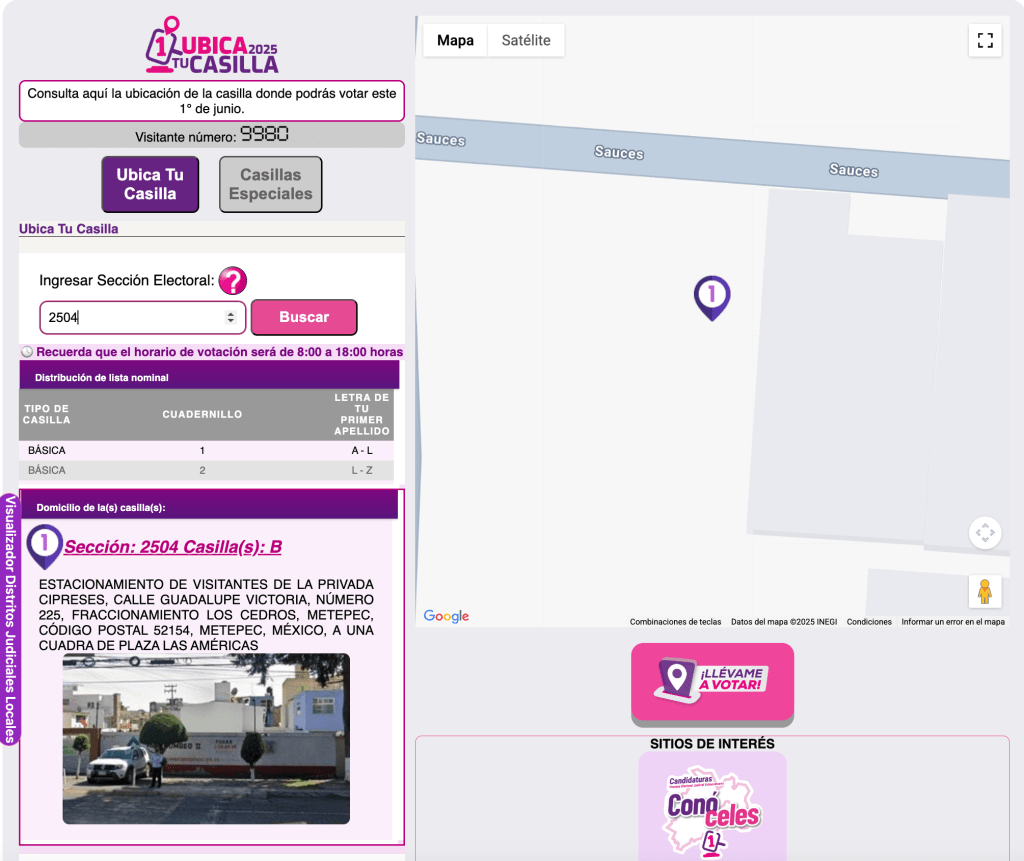
Task: Open the Sección: 2504 Casilla(s): B link
Action: point(173,547)
